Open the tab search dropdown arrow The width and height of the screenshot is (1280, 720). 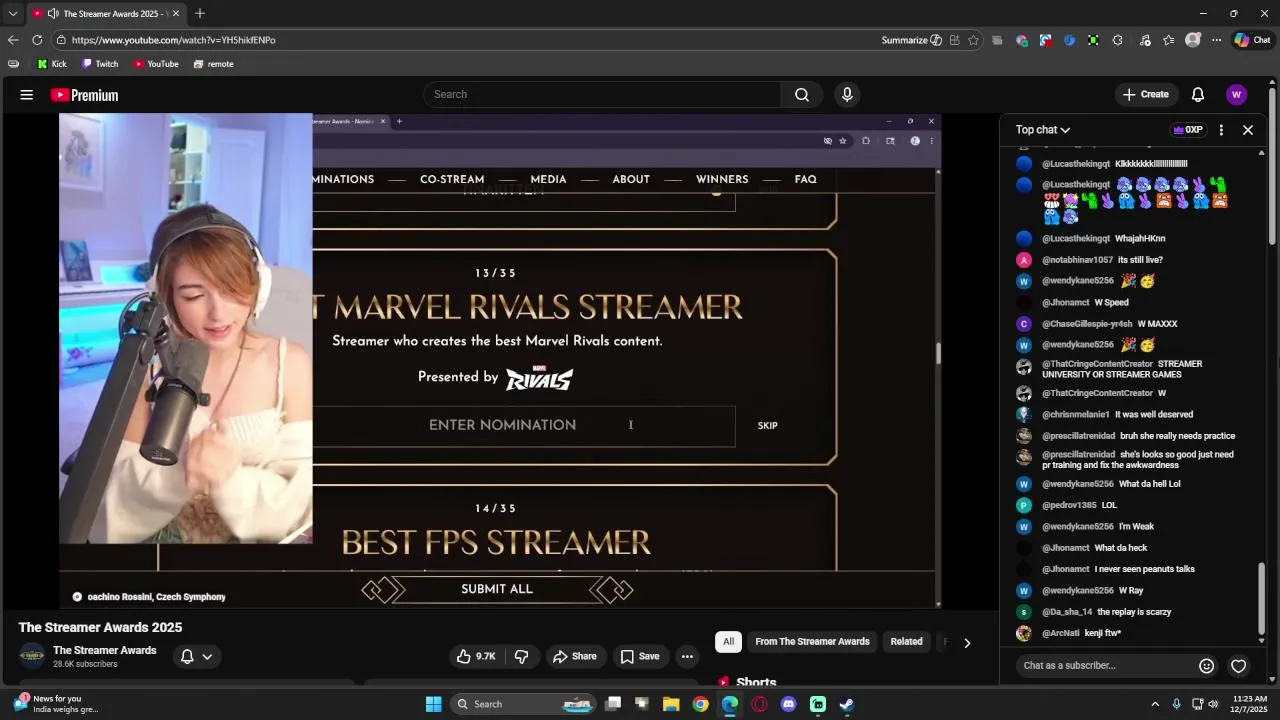pyautogui.click(x=13, y=14)
